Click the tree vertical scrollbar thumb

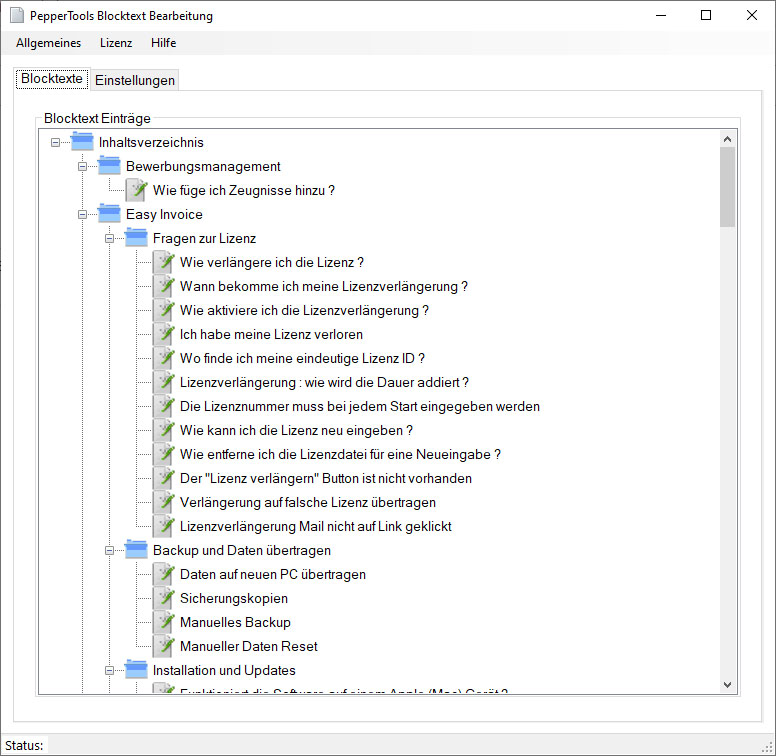pyautogui.click(x=728, y=187)
